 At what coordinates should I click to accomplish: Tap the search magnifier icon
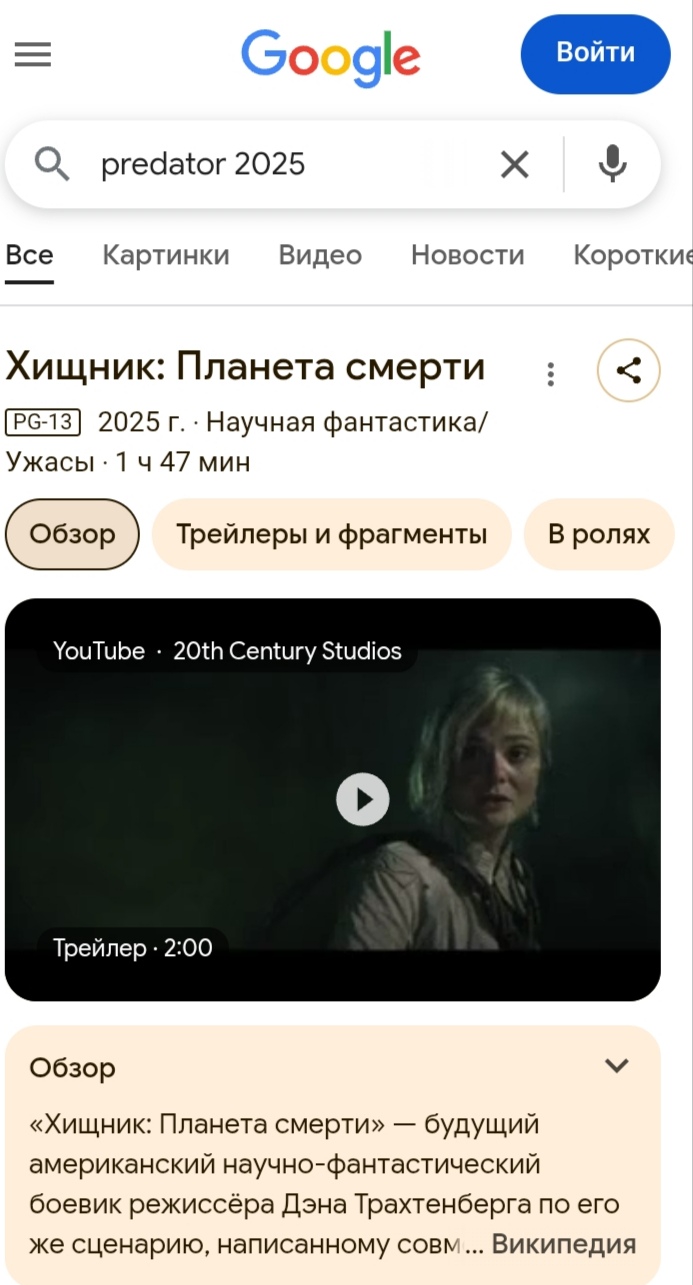click(x=52, y=164)
